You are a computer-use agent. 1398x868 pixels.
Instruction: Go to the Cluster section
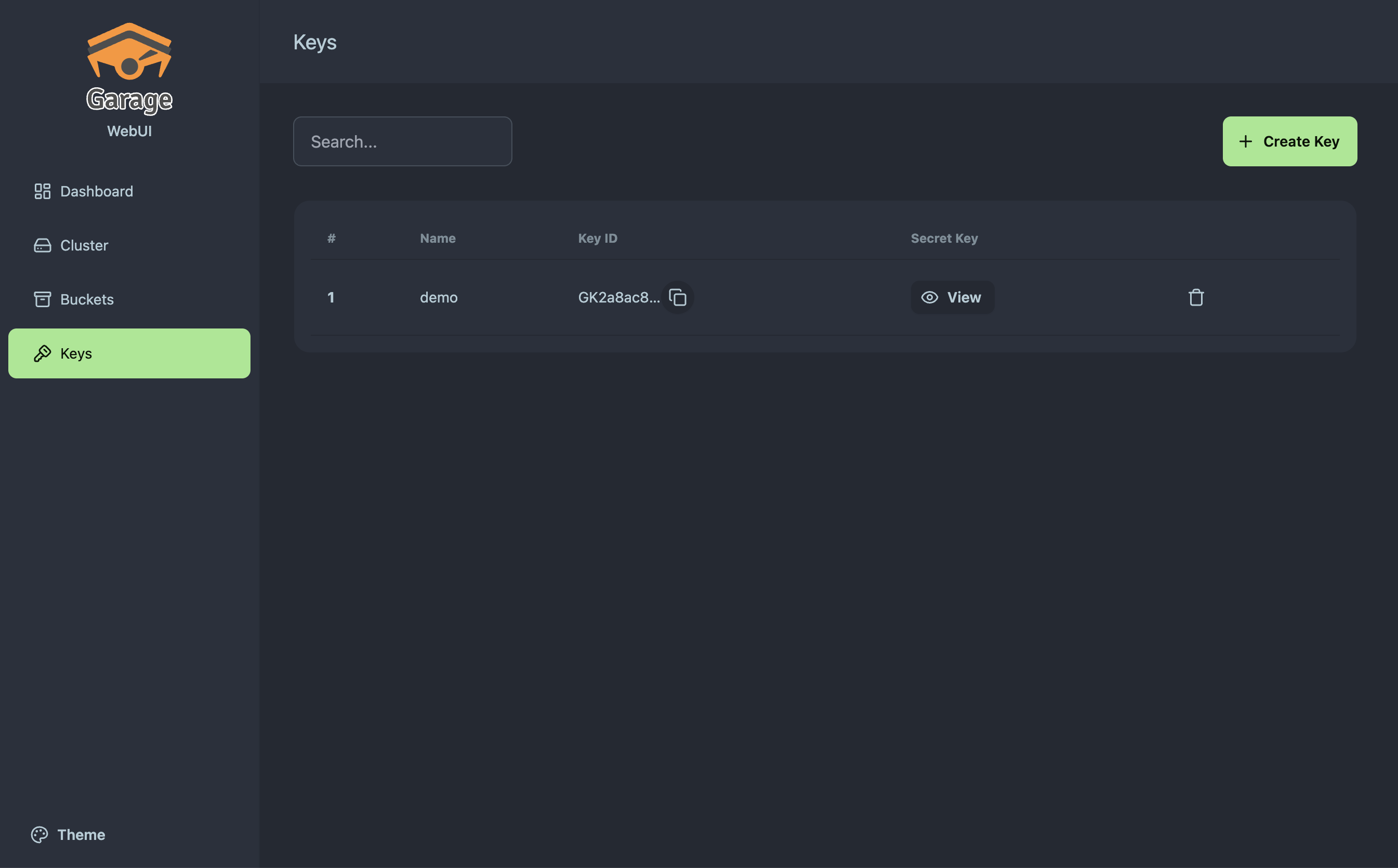click(84, 245)
